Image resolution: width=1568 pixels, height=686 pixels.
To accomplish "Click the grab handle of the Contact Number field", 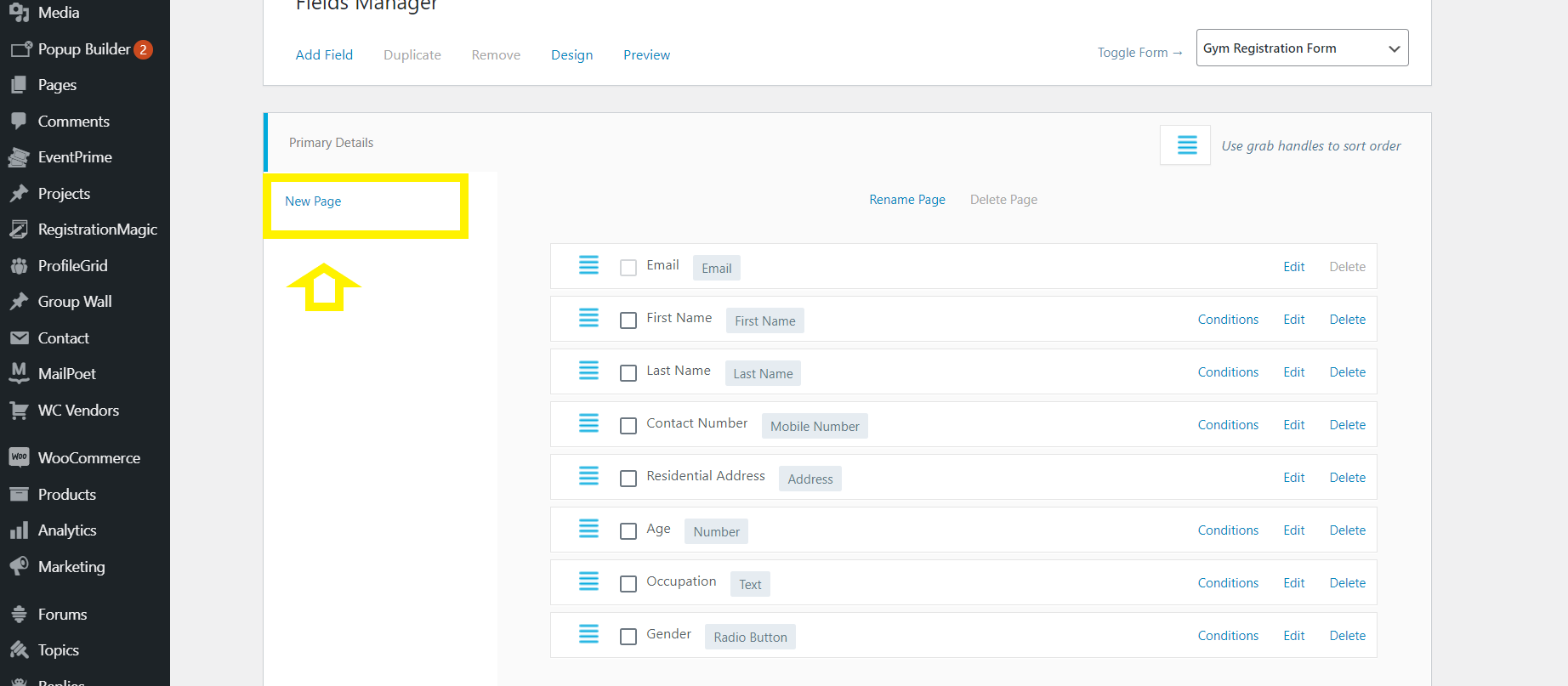I will 588,423.
